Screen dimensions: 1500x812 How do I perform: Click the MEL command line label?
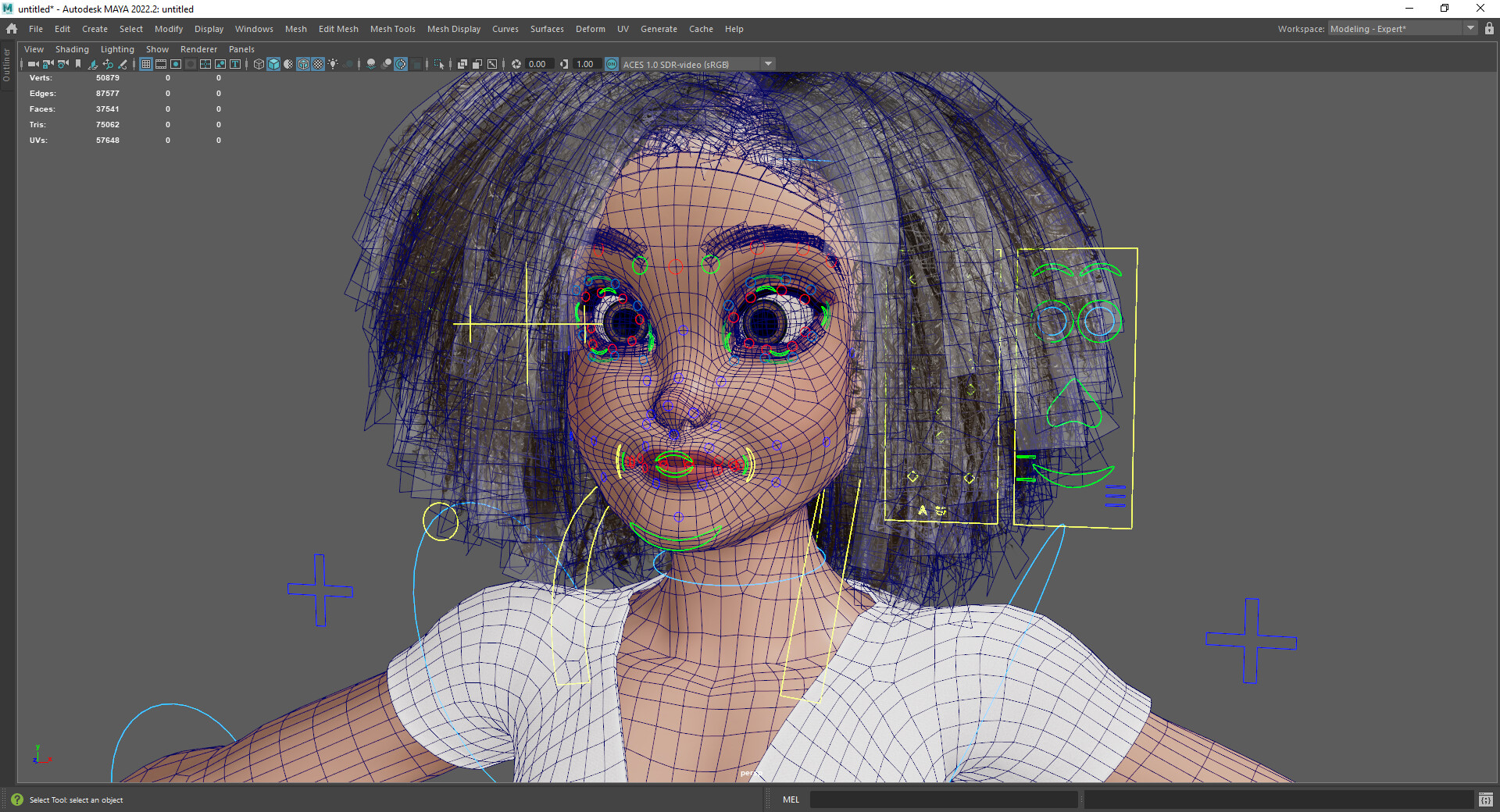click(791, 800)
